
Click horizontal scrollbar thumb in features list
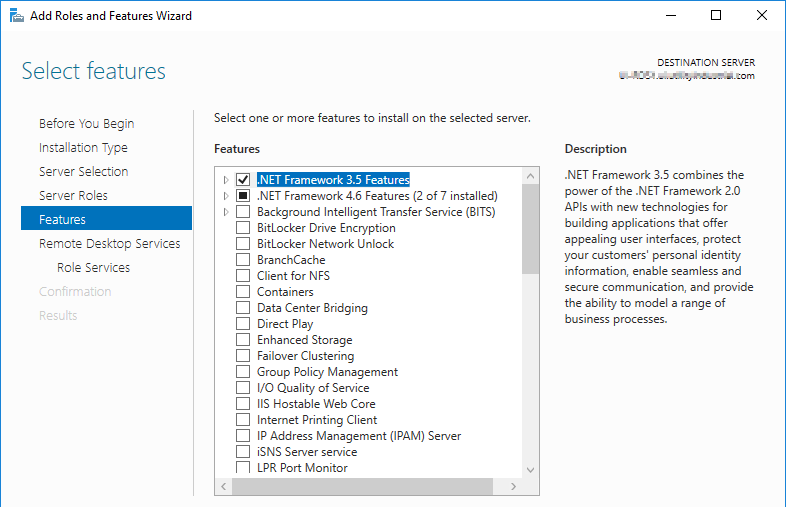click(x=362, y=486)
